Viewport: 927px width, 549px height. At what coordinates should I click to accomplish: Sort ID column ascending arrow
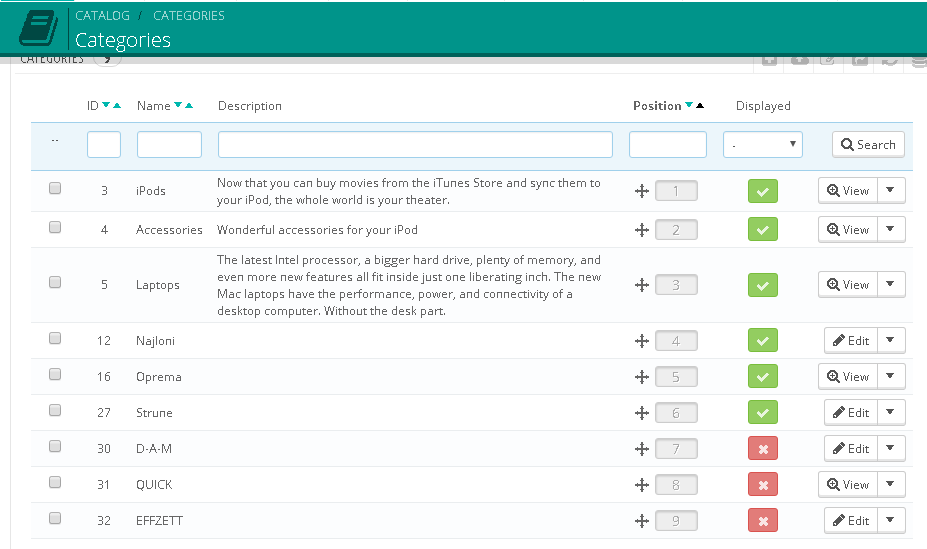[116, 105]
